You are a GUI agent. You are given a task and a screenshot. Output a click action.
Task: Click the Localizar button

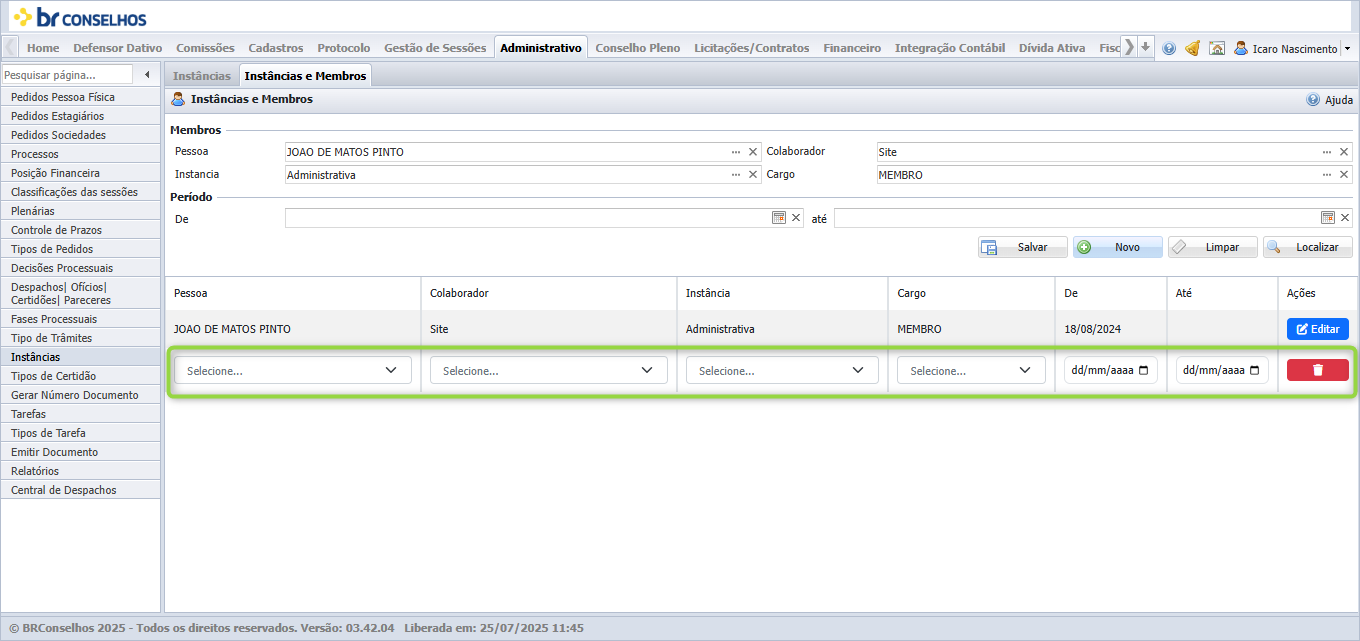(x=1308, y=247)
